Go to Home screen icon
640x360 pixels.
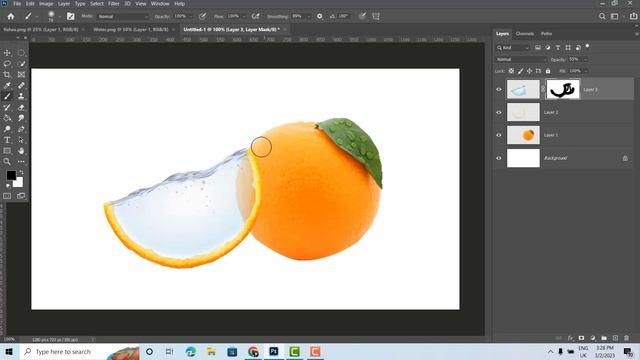coord(11,16)
